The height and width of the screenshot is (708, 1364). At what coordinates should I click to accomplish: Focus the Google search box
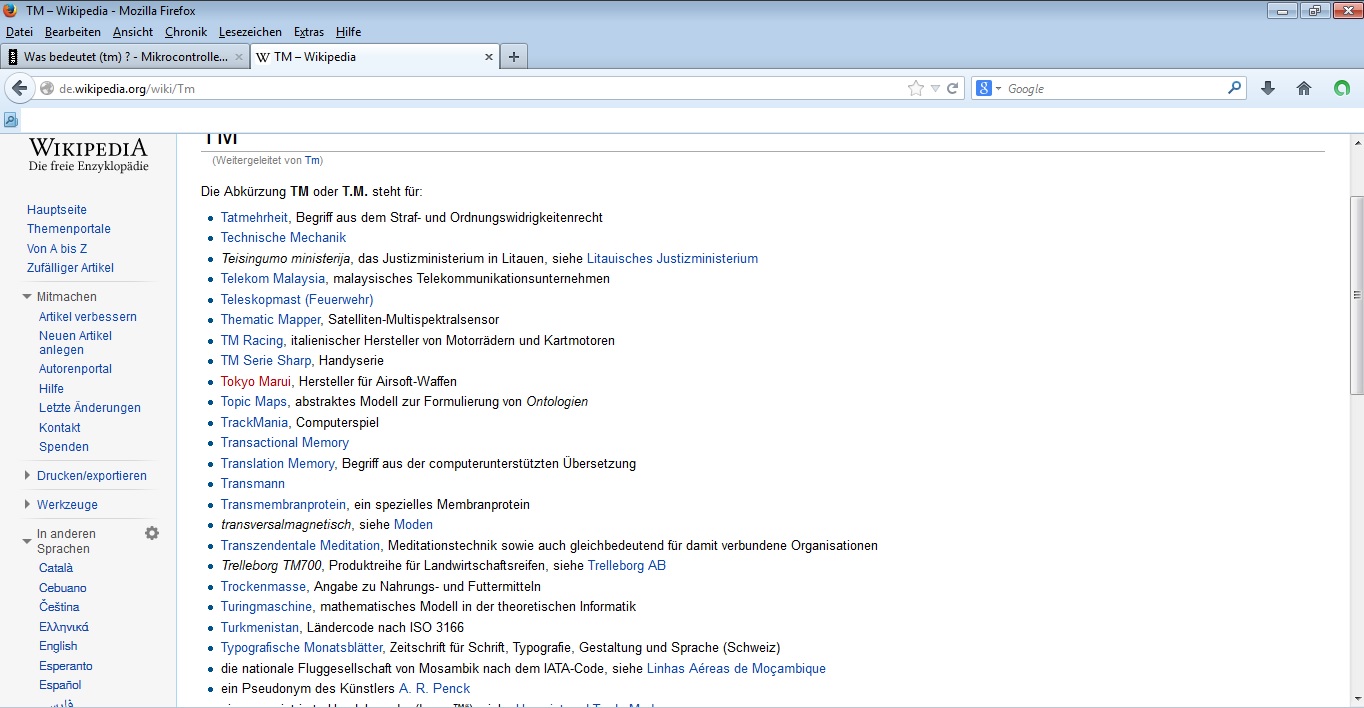point(1115,88)
